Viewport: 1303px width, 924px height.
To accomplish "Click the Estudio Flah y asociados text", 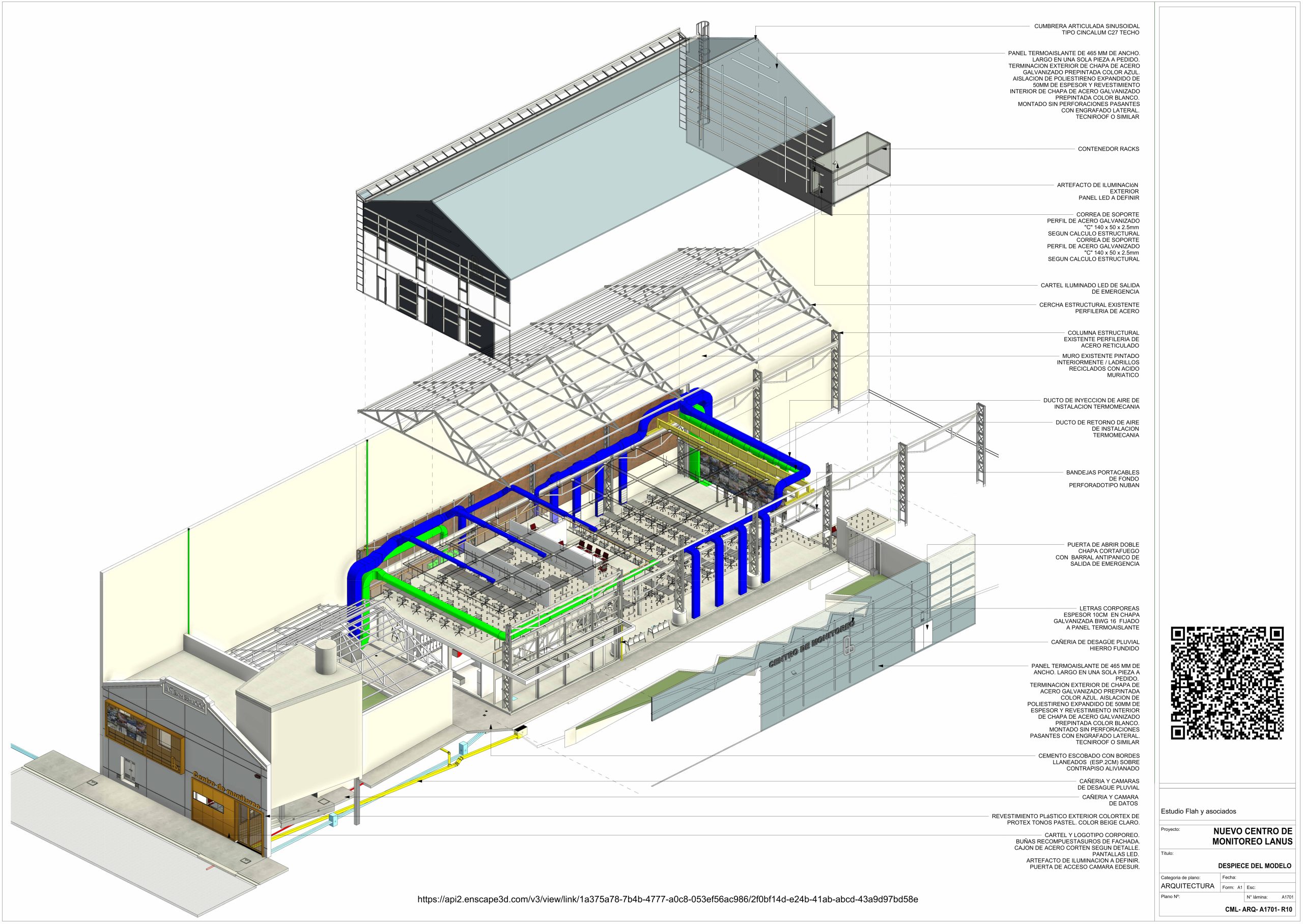I will 1198,811.
